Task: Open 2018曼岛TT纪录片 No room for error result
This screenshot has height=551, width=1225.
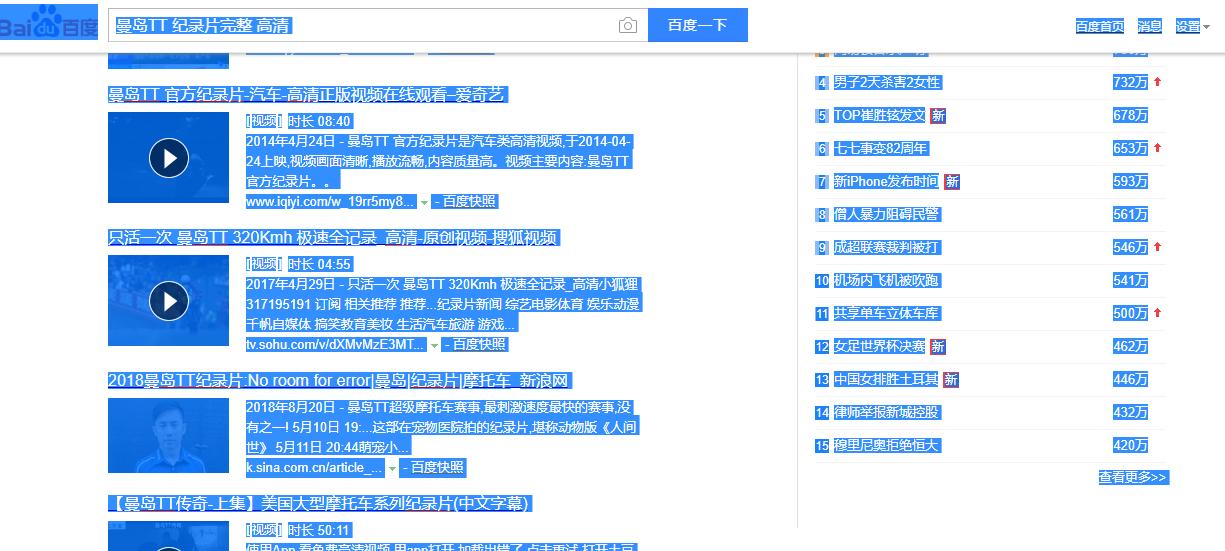Action: pos(340,381)
